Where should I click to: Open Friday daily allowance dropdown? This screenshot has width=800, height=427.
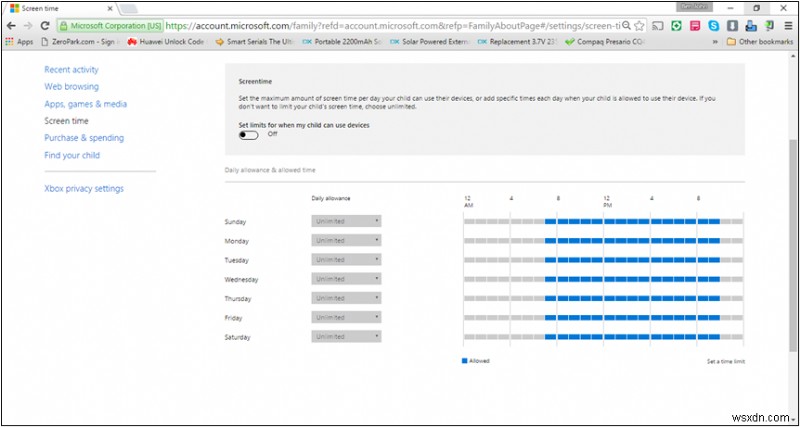[346, 317]
